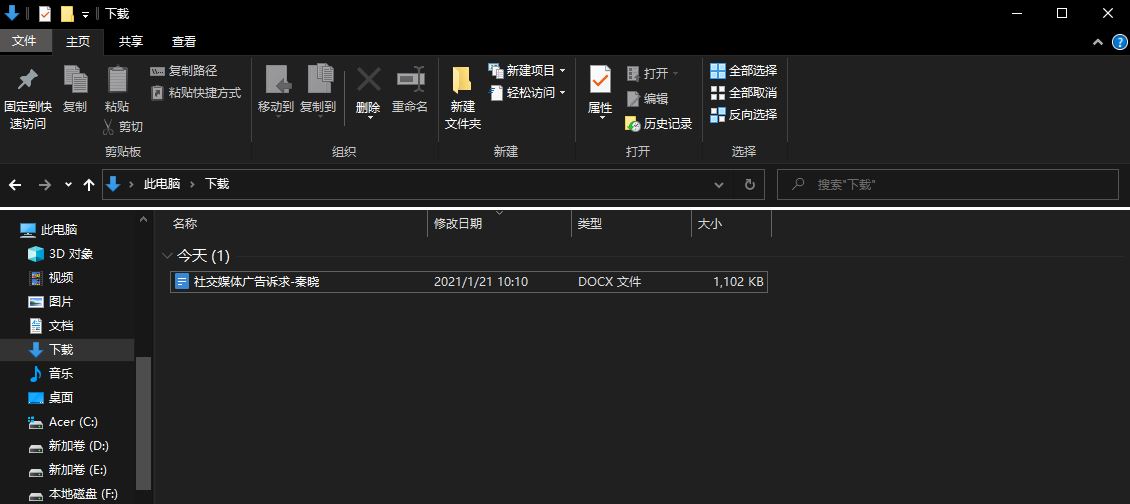Collapse the ribbon with the chevron
This screenshot has width=1130, height=504.
point(1098,42)
